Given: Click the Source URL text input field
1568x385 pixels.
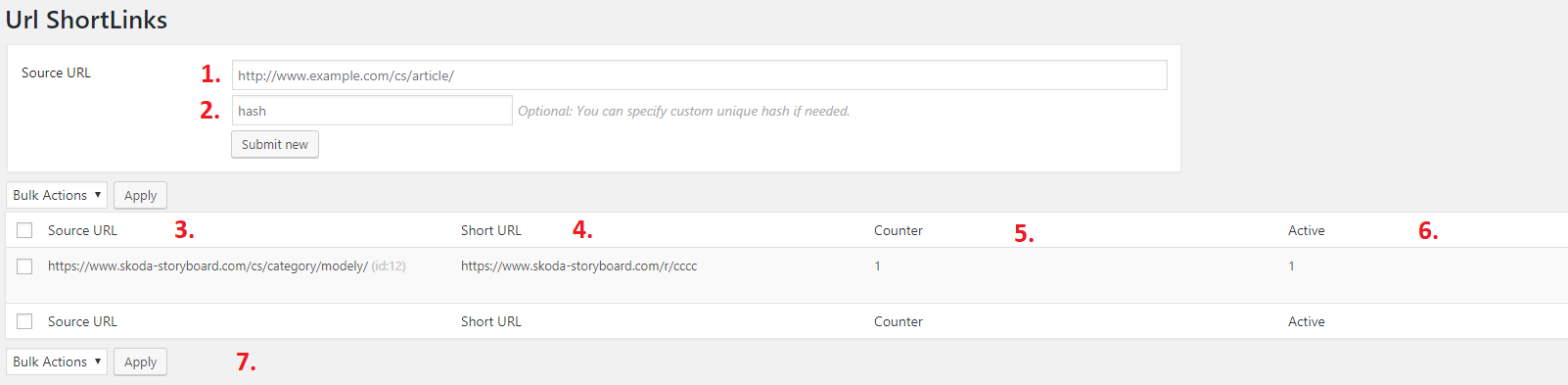Looking at the screenshot, I should [x=699, y=75].
